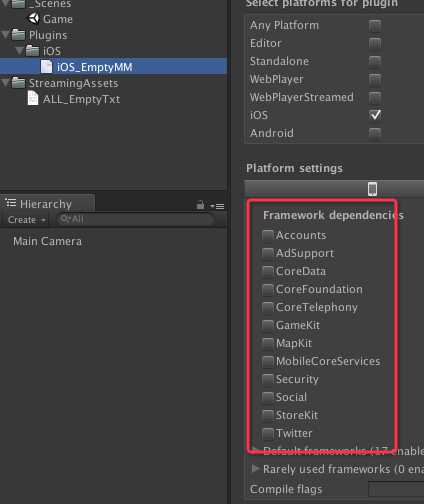The image size is (424, 504).
Task: Tick the StoreKit framework dependency
Action: click(268, 415)
